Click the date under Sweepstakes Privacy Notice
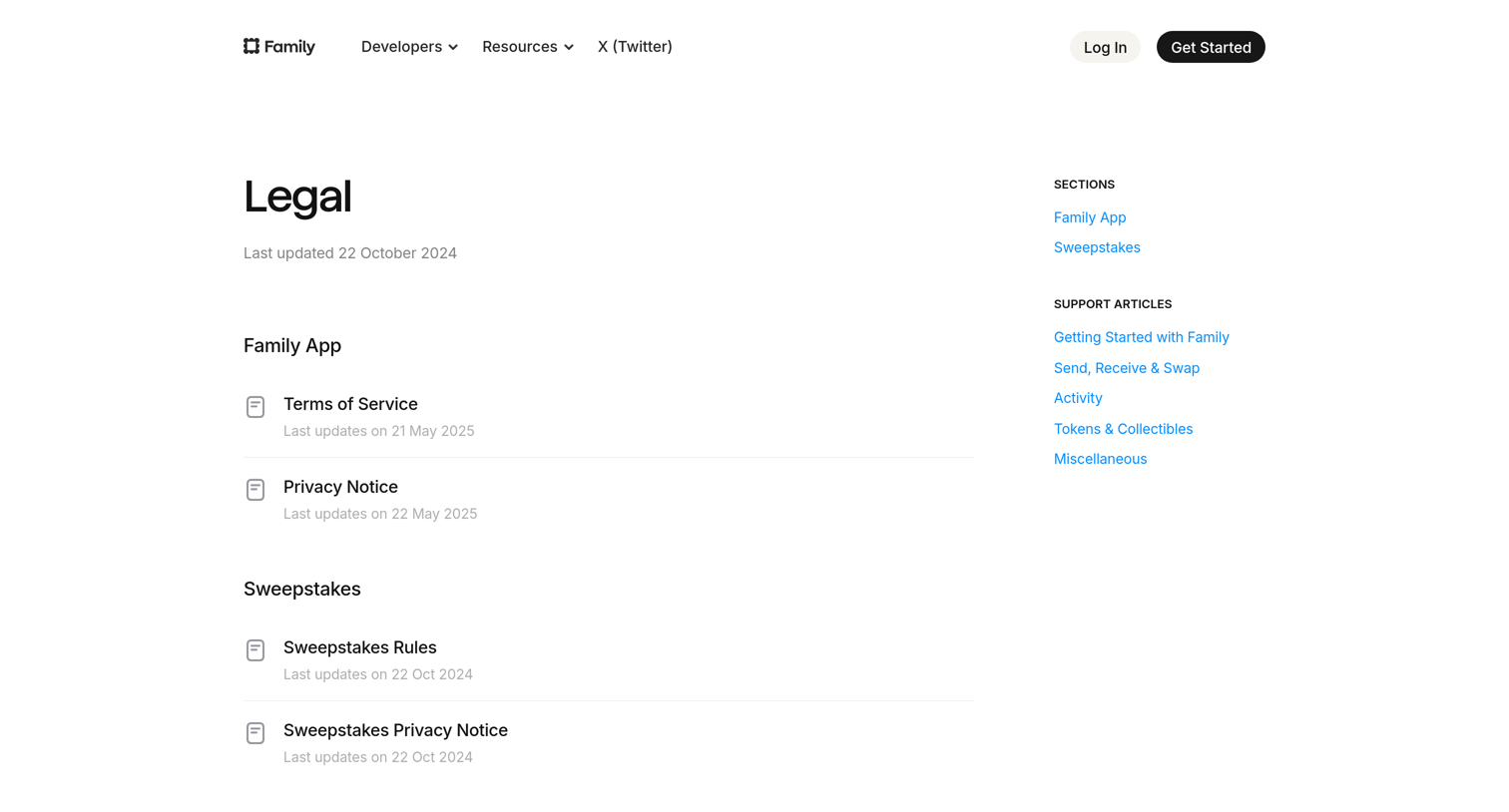 pyautogui.click(x=378, y=757)
